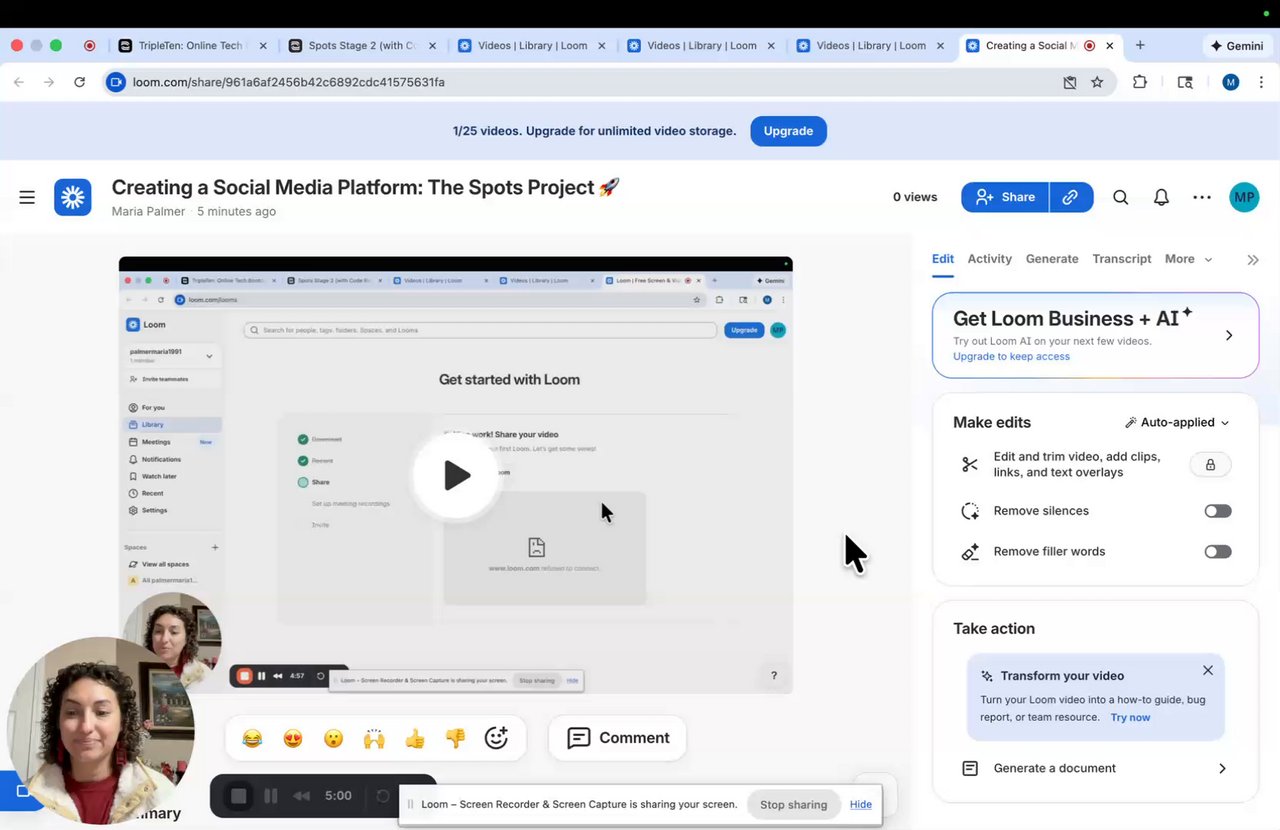The width and height of the screenshot is (1280, 830).
Task: Expand the More tab dropdown
Action: pyautogui.click(x=1188, y=259)
